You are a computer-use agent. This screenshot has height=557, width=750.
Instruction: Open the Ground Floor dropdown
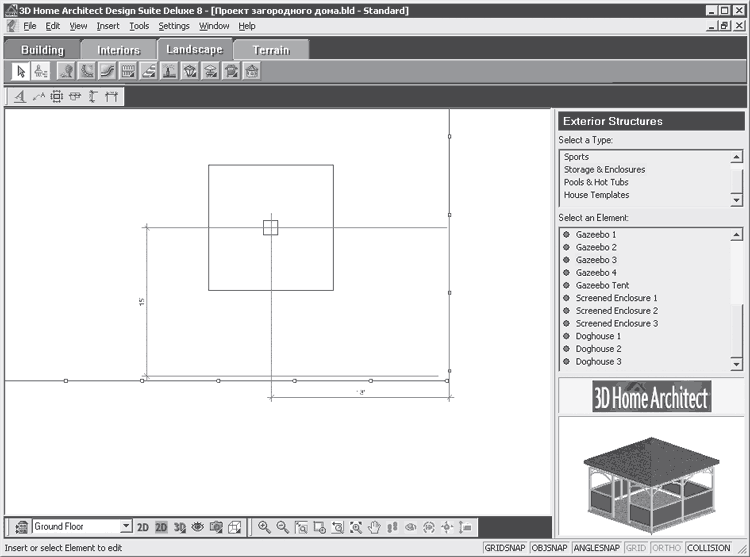[125, 526]
